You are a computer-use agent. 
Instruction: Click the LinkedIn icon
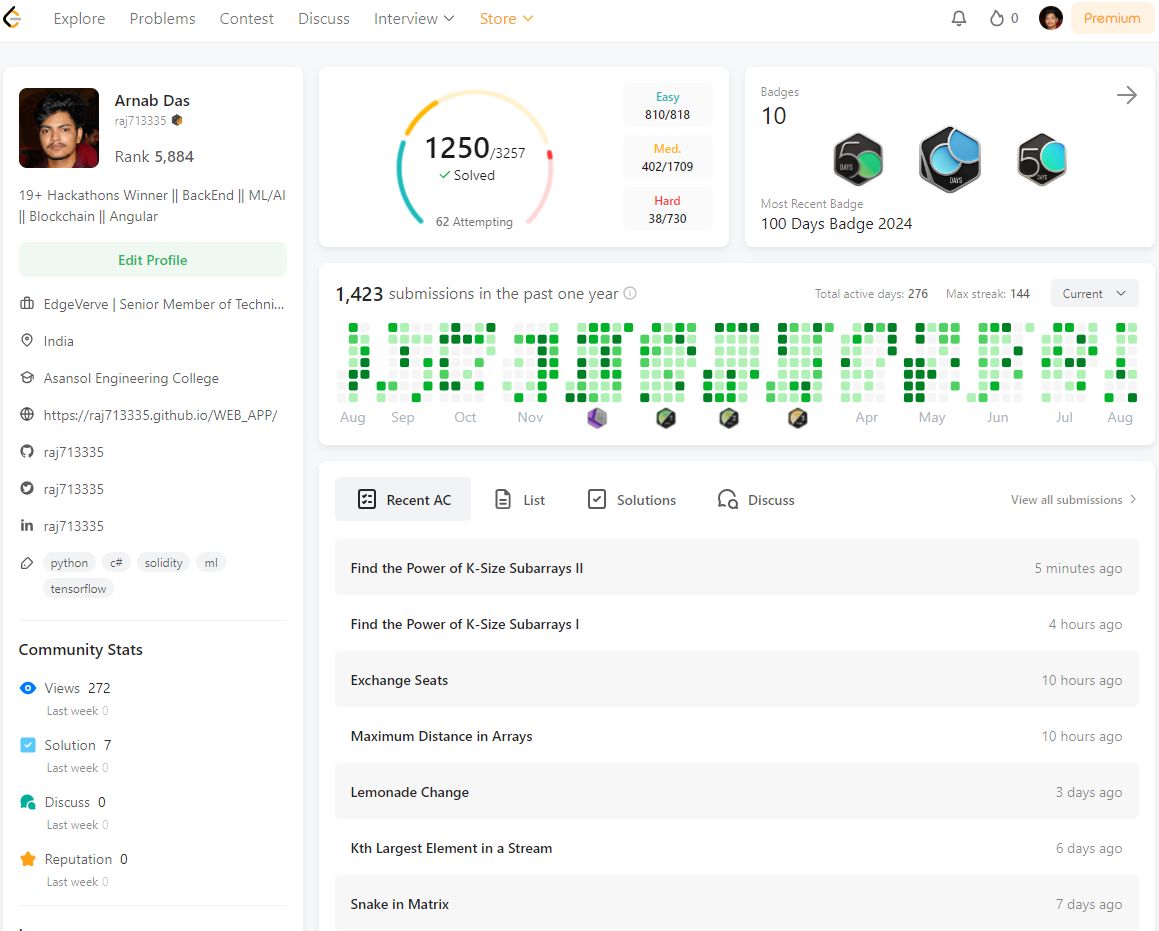pyautogui.click(x=27, y=525)
